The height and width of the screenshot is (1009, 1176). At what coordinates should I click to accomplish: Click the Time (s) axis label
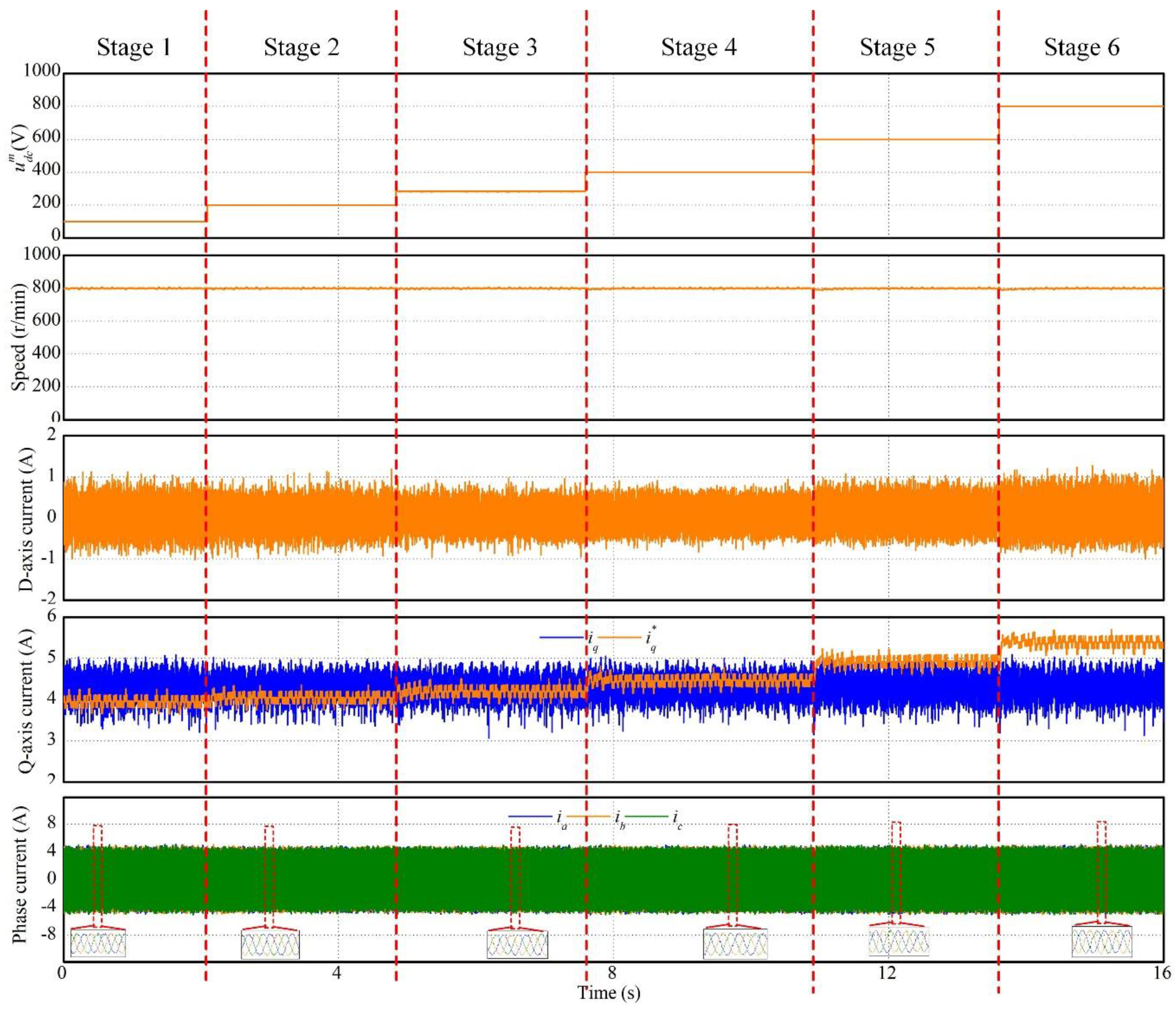click(608, 993)
